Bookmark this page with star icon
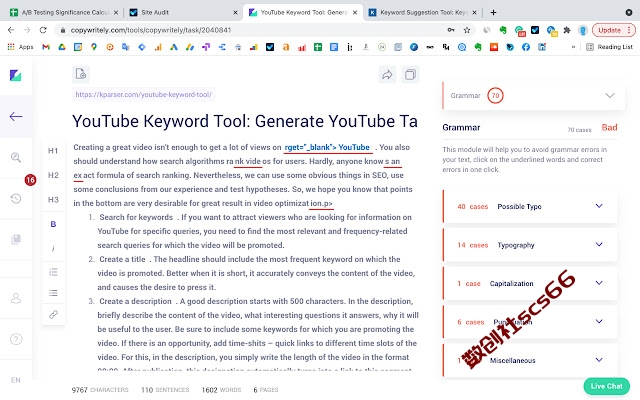640x400 pixels. click(x=467, y=30)
